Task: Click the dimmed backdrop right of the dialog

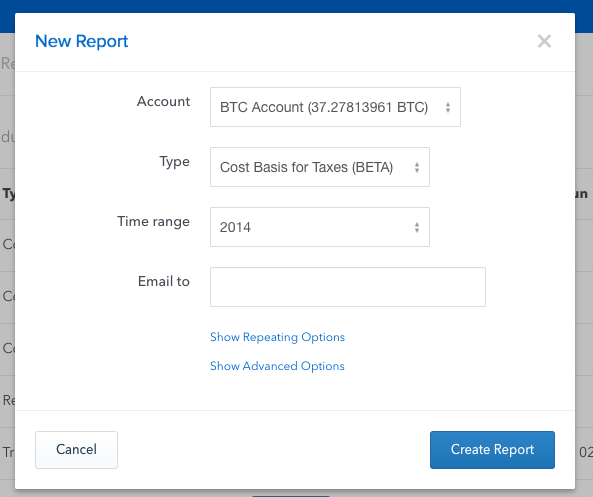Action: pos(584,265)
